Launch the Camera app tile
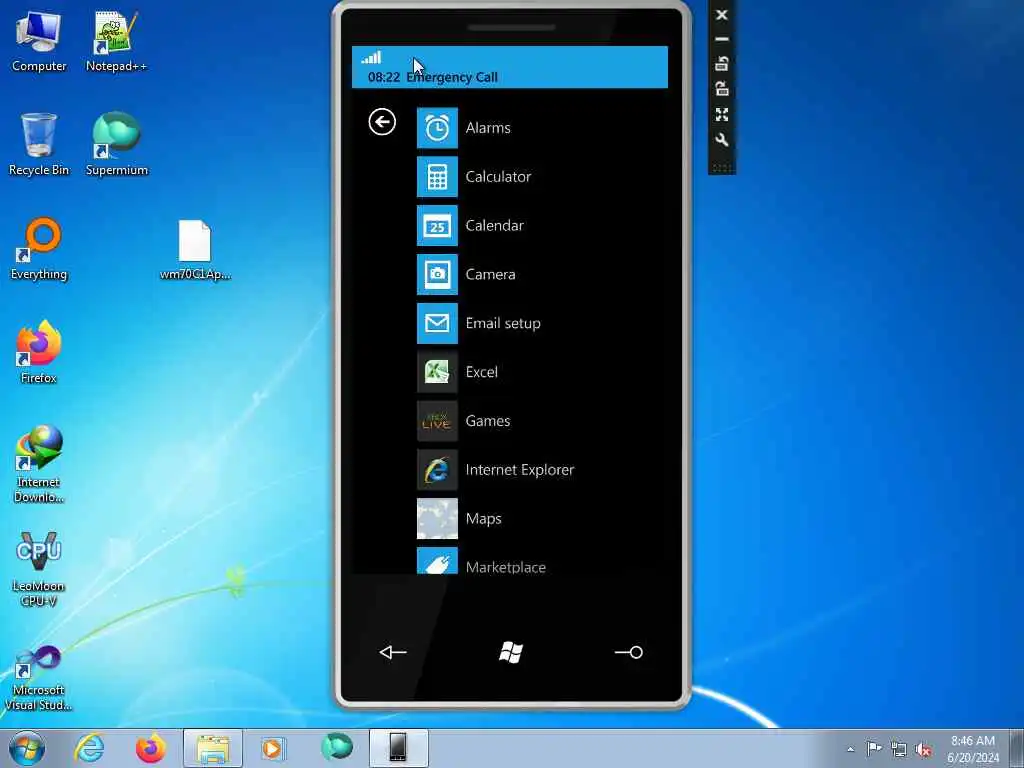Image resolution: width=1024 pixels, height=768 pixels. pyautogui.click(x=437, y=274)
